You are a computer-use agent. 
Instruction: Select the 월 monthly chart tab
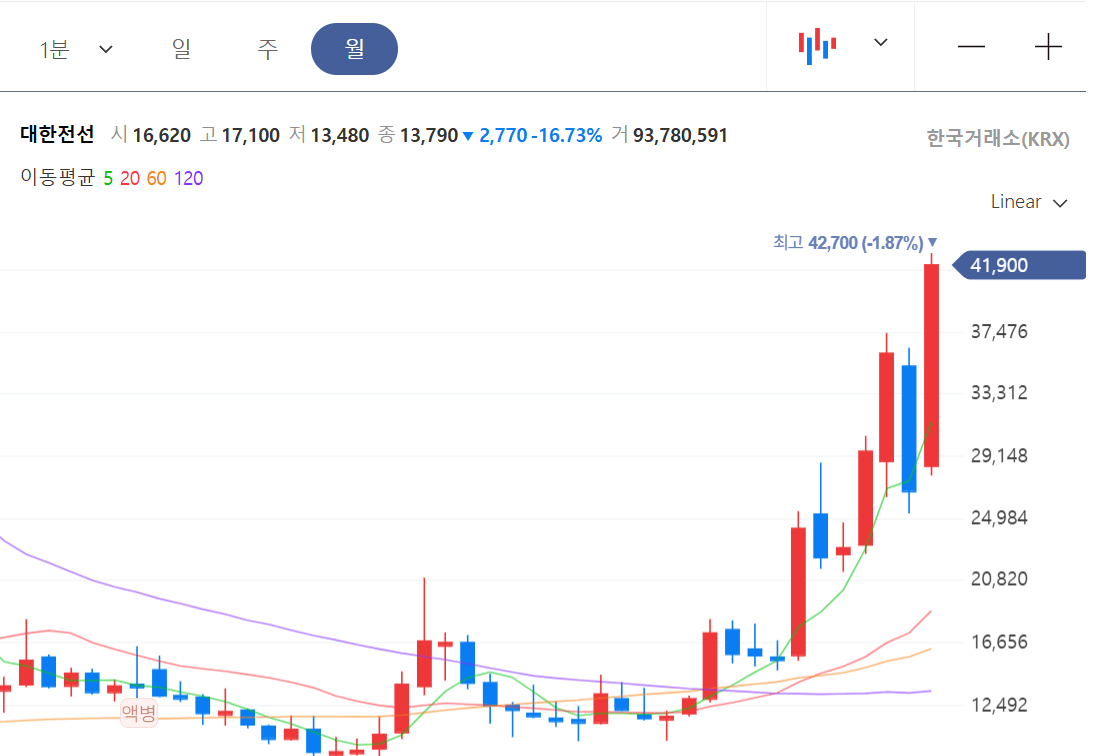(x=355, y=49)
